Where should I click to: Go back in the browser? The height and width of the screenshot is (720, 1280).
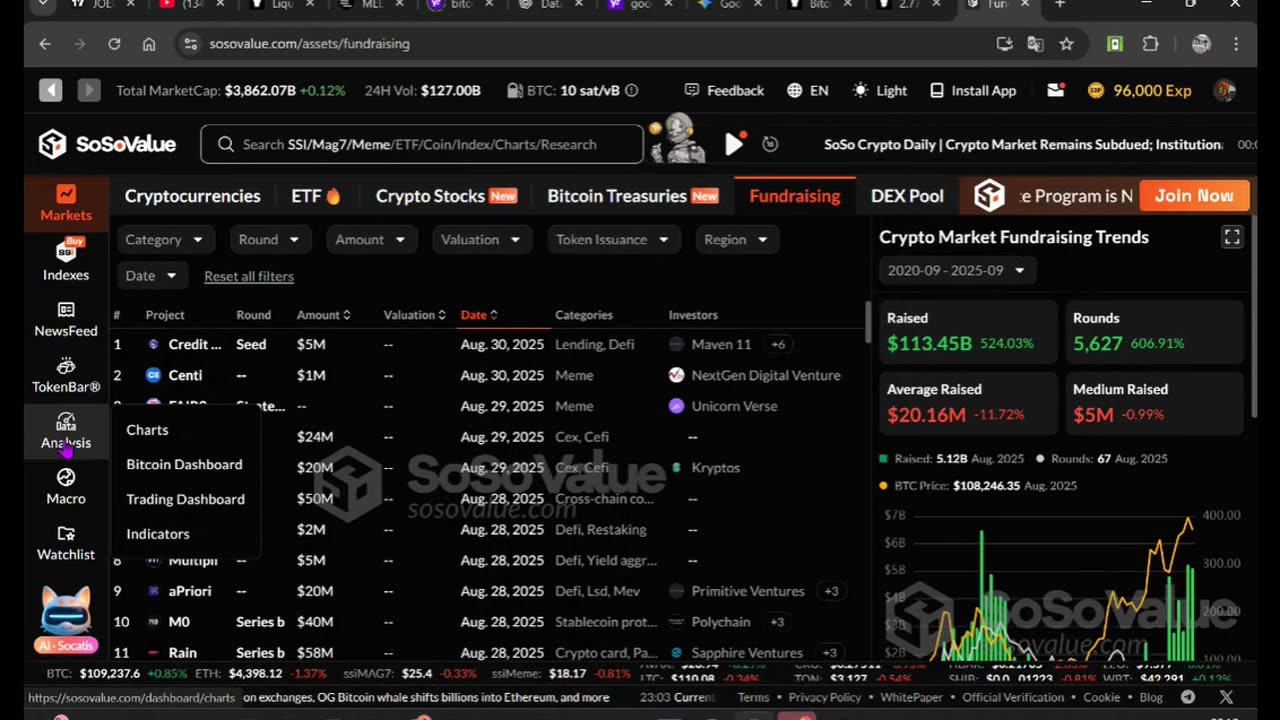(45, 44)
